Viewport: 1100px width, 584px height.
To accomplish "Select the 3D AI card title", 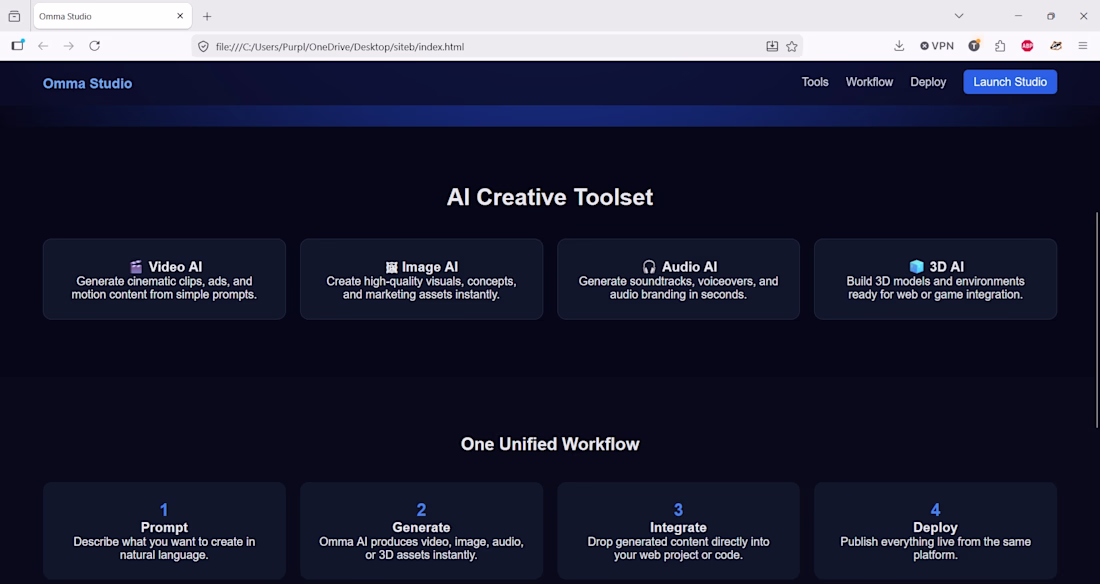I will 946,267.
